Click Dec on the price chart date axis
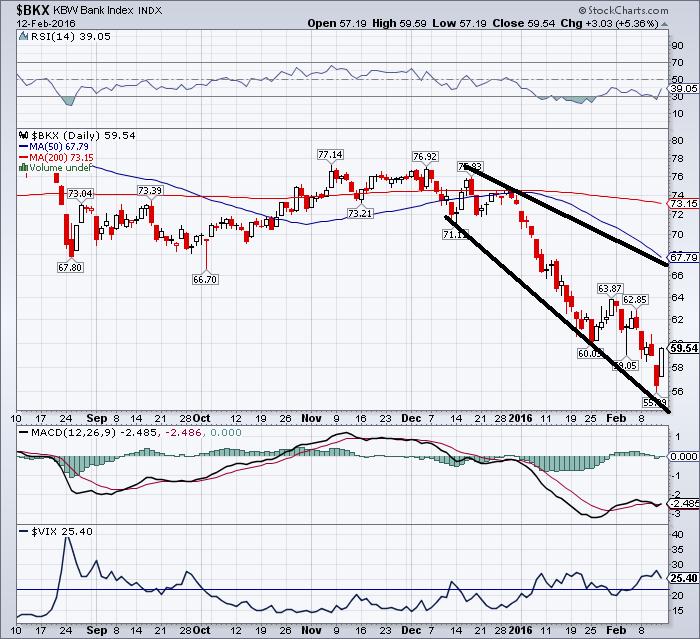Viewport: 700px width, 639px height. coord(411,419)
